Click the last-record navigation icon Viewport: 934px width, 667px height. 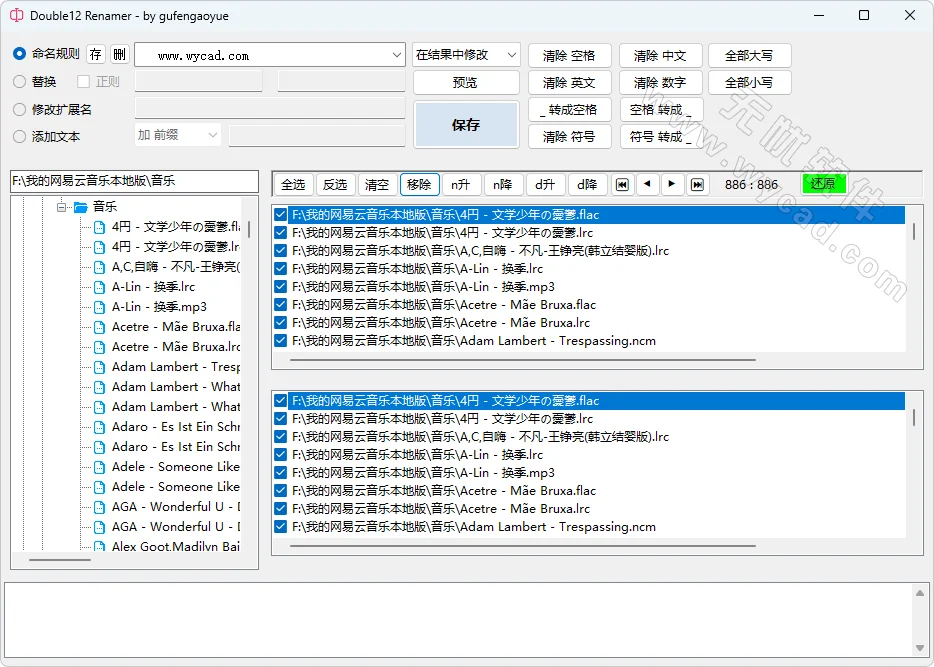tap(697, 184)
